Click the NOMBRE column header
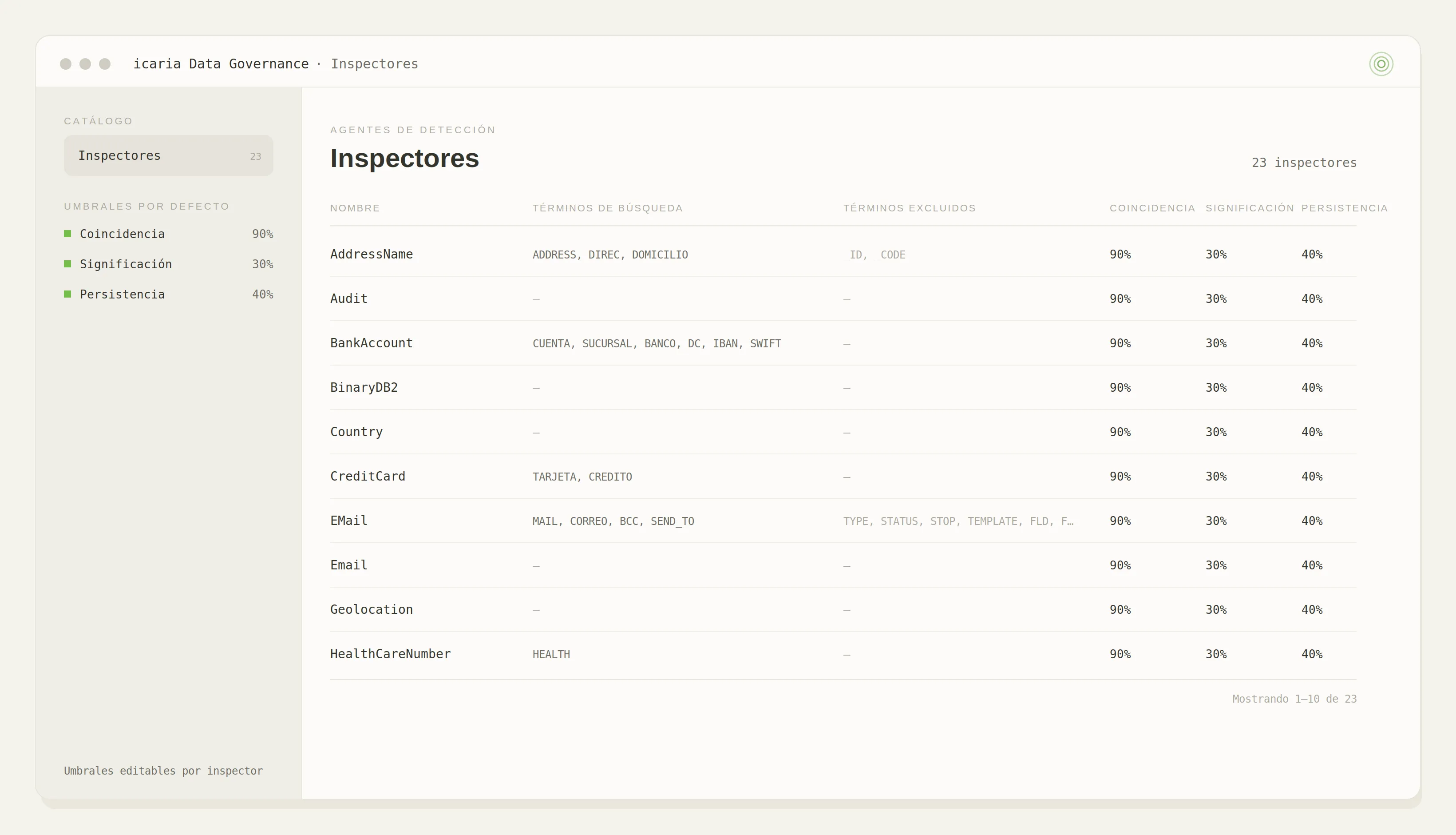 [x=355, y=208]
